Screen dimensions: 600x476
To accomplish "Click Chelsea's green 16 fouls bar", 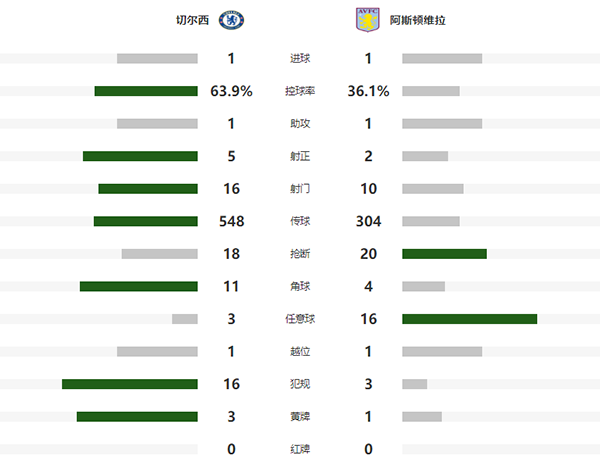I will pyautogui.click(x=130, y=384).
